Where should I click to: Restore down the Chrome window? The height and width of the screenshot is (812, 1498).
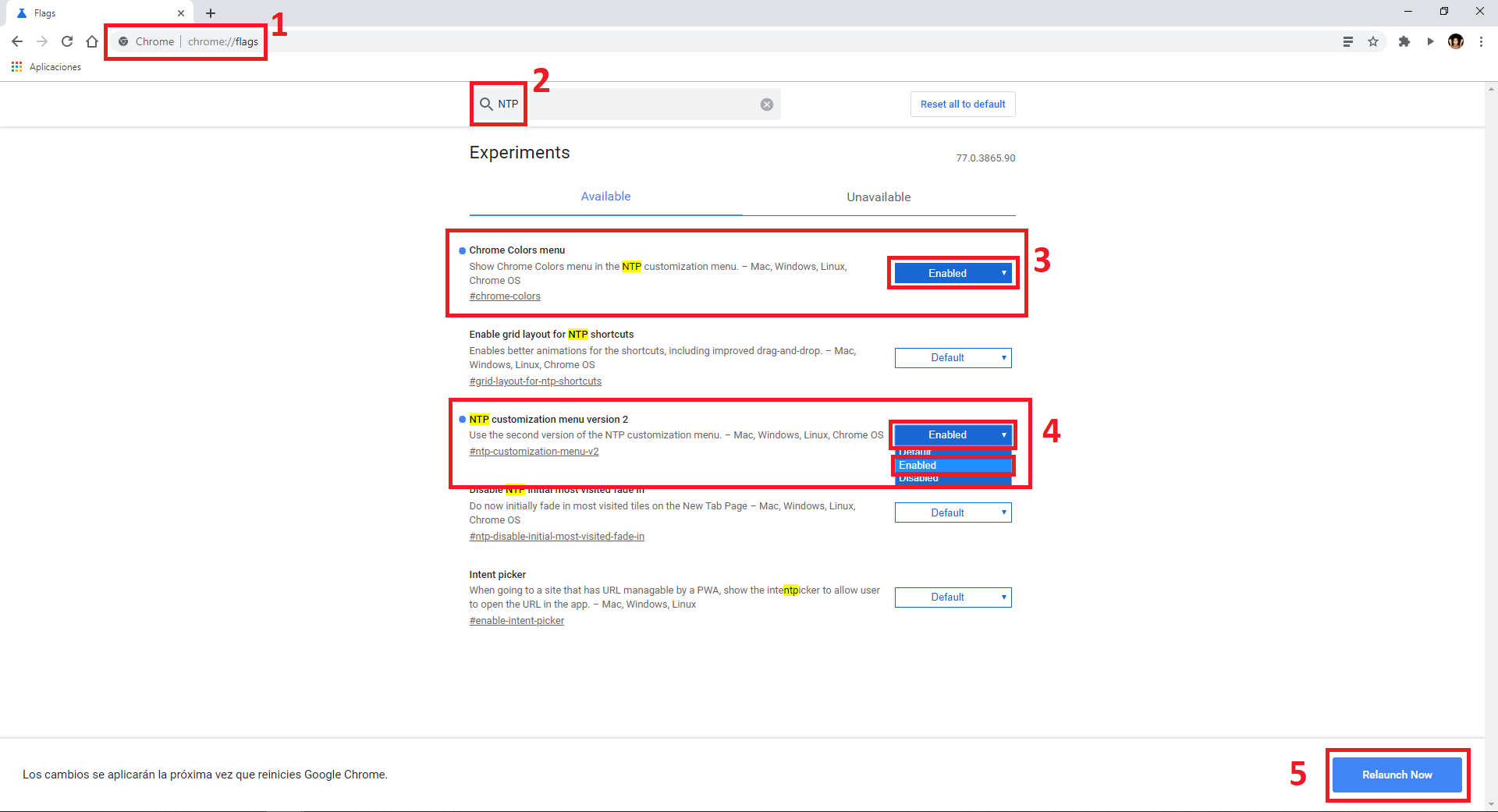1444,11
